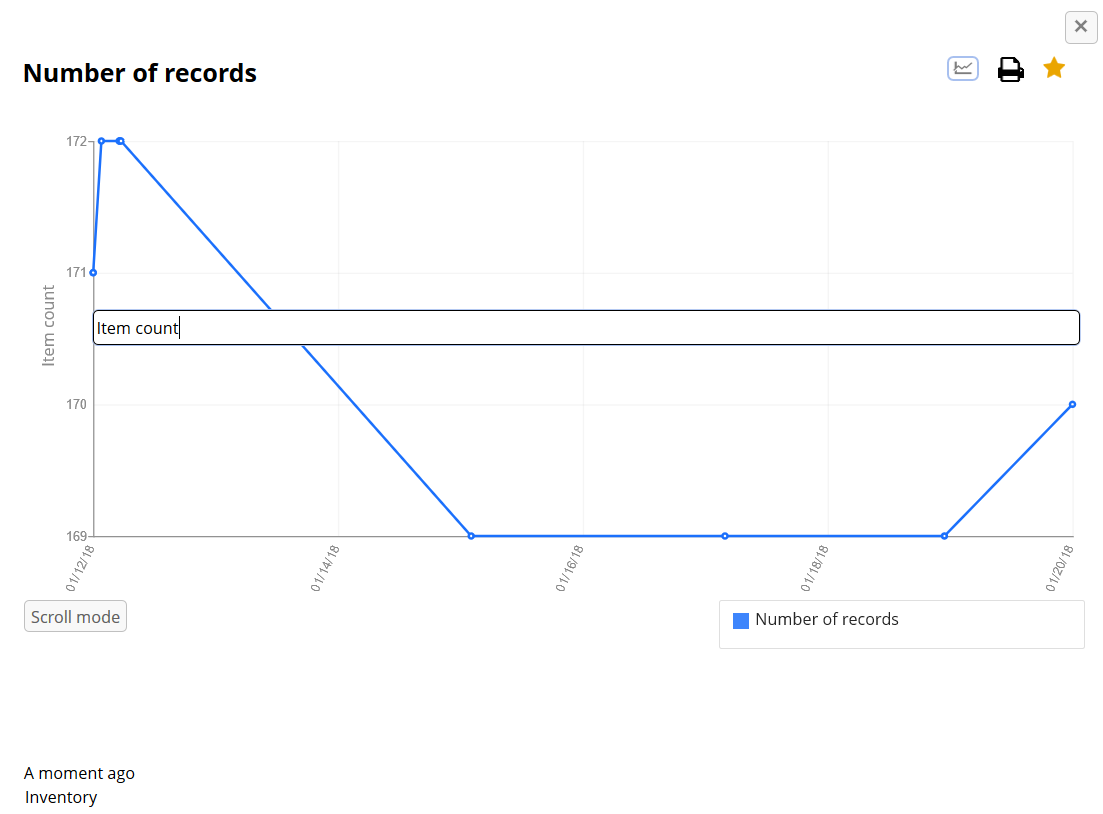
Task: Click the first data point at 169
Action: point(471,536)
